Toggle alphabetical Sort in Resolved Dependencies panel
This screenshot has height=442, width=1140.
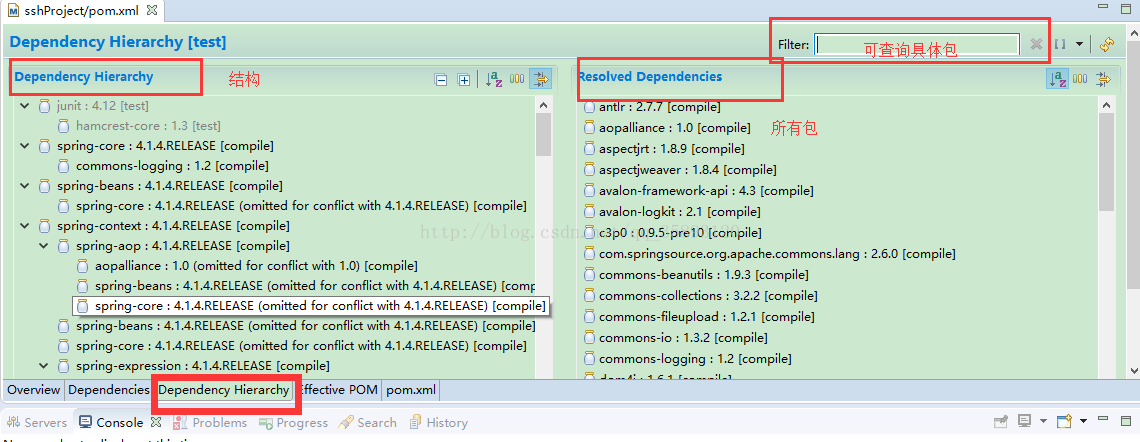(1057, 79)
